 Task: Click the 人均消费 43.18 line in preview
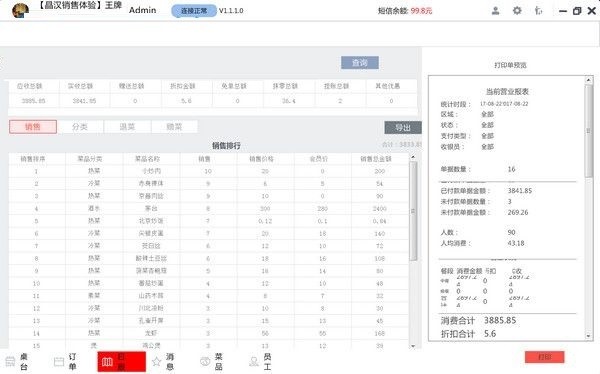tap(483, 243)
